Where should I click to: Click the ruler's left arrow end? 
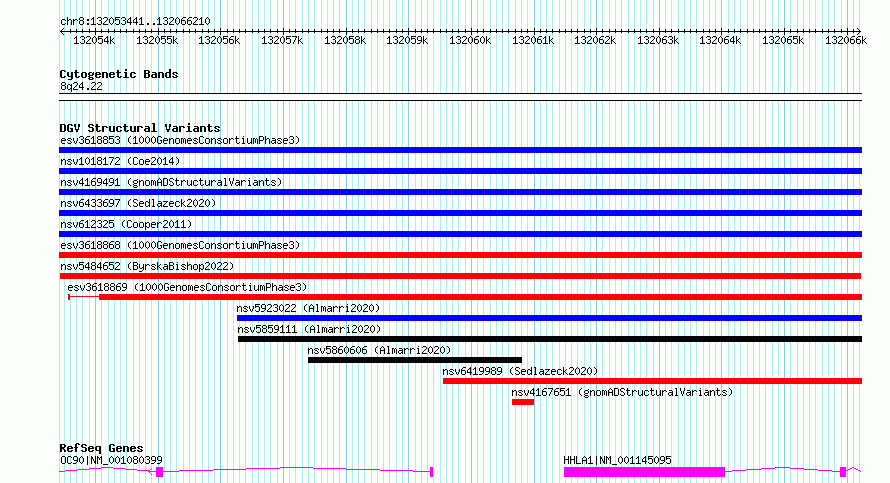tap(62, 31)
